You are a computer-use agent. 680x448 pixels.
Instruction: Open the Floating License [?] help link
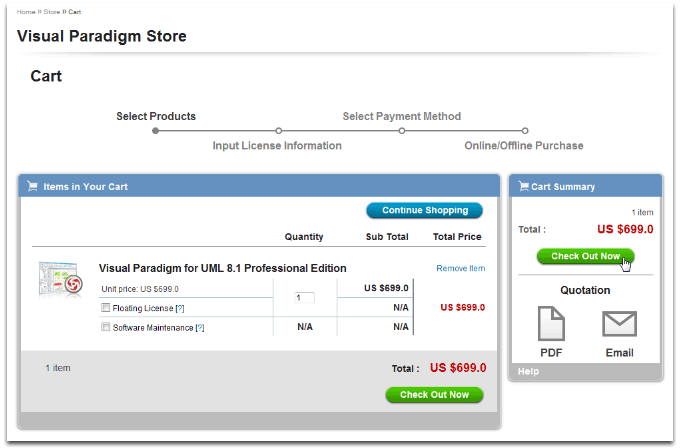[180, 308]
